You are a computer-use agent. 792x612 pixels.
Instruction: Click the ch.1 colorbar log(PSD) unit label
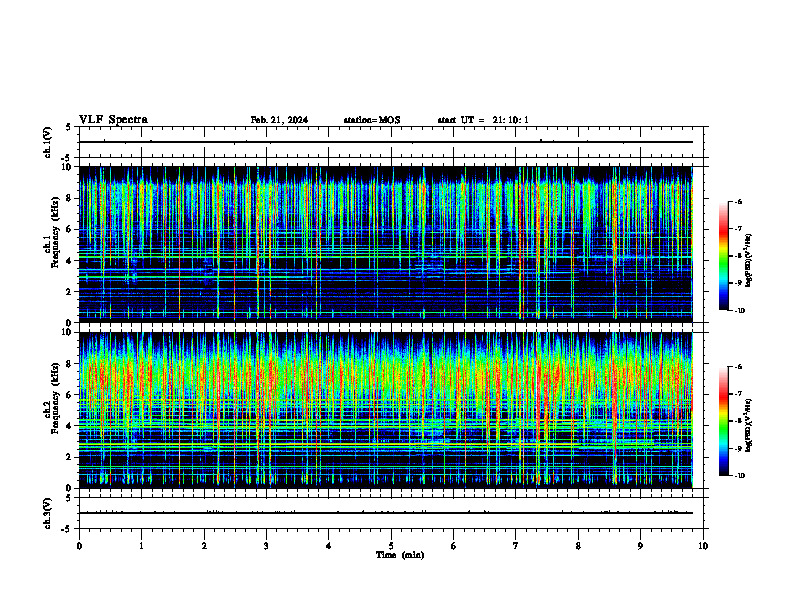[x=749, y=260]
